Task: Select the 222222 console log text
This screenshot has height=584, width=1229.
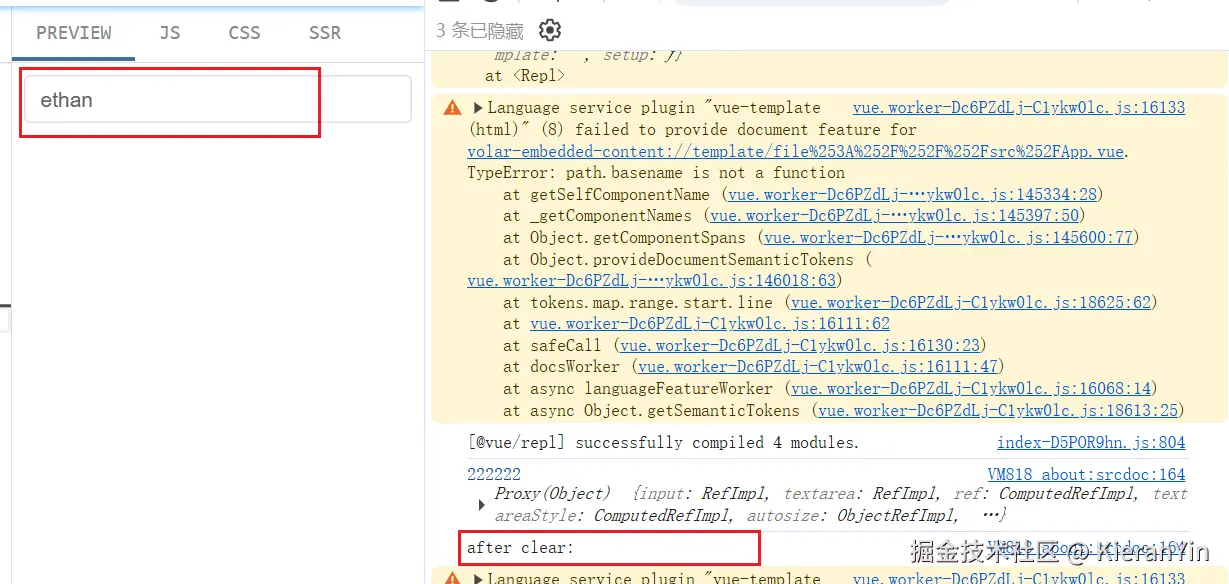Action: 494,475
